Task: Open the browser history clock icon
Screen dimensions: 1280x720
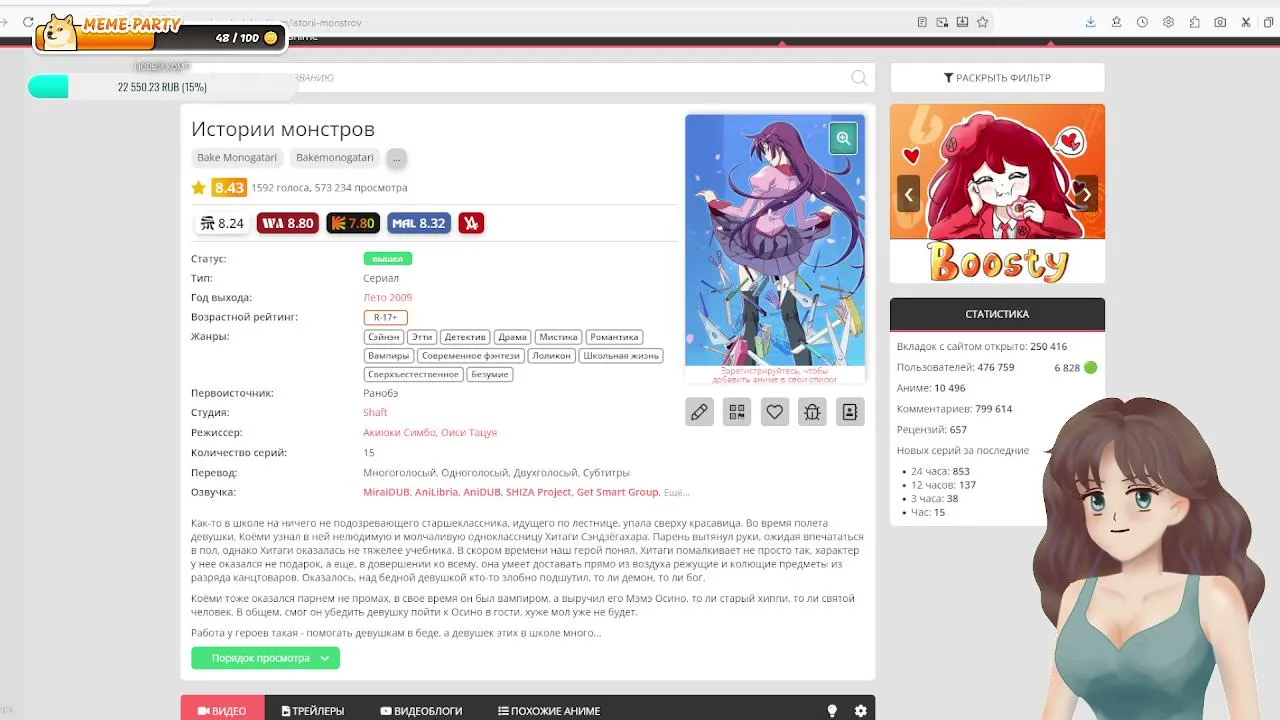Action: [x=1142, y=22]
